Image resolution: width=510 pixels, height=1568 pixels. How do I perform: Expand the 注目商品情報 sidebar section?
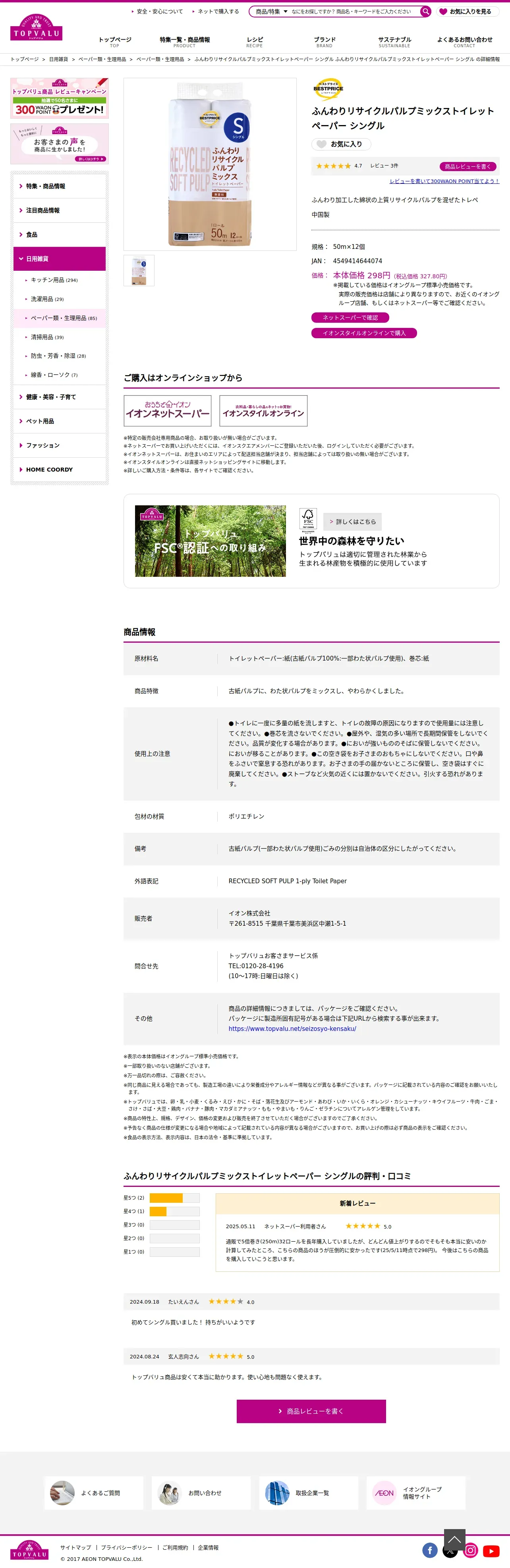(60, 211)
